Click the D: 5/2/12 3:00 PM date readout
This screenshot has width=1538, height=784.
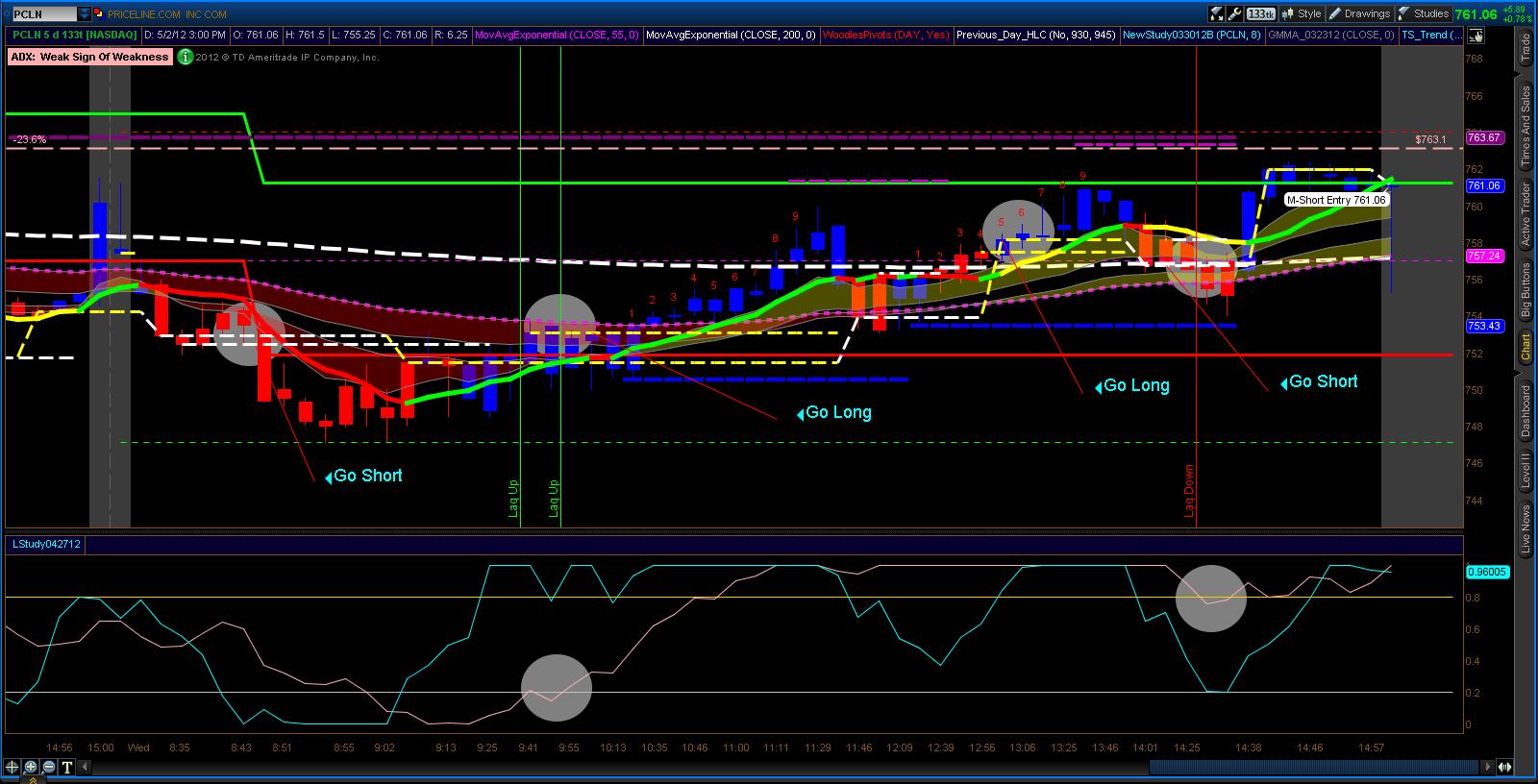tap(186, 36)
